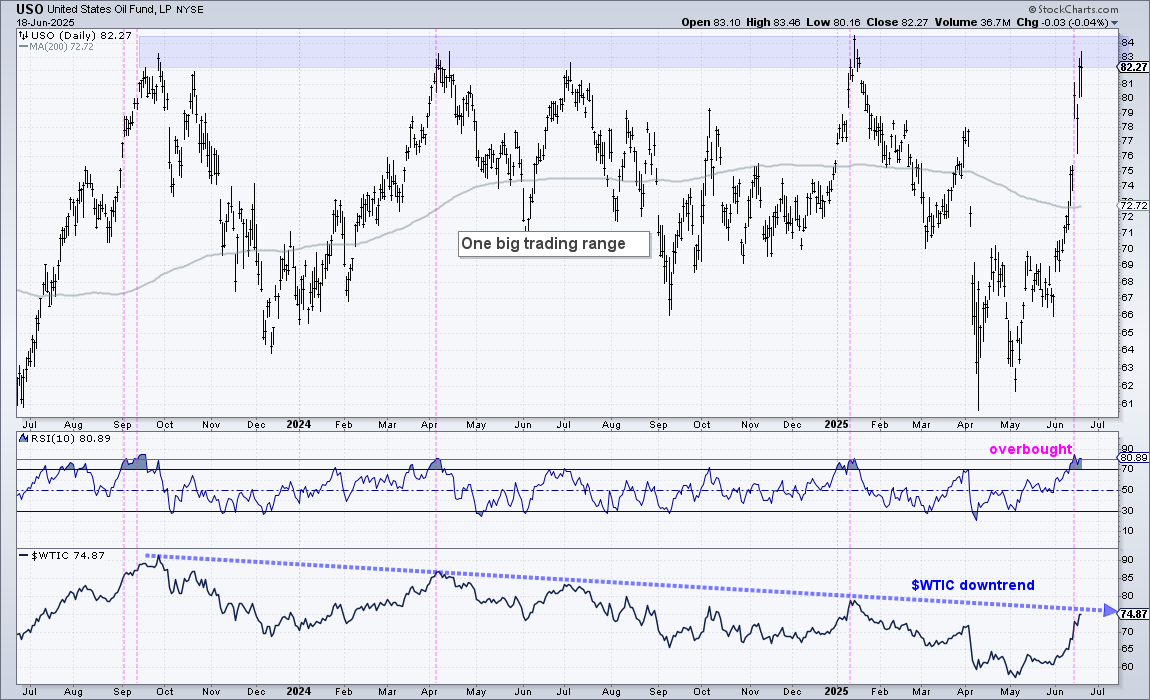Click the 2024 label on bottom time axis

point(299,691)
